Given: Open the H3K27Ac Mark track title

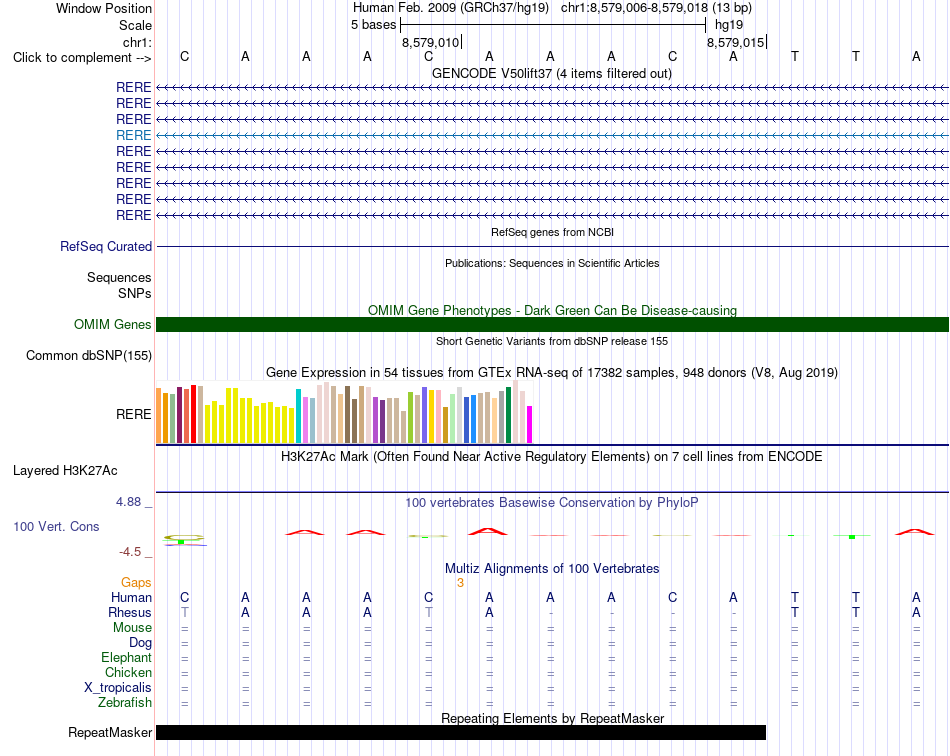Looking at the screenshot, I should coord(551,457).
